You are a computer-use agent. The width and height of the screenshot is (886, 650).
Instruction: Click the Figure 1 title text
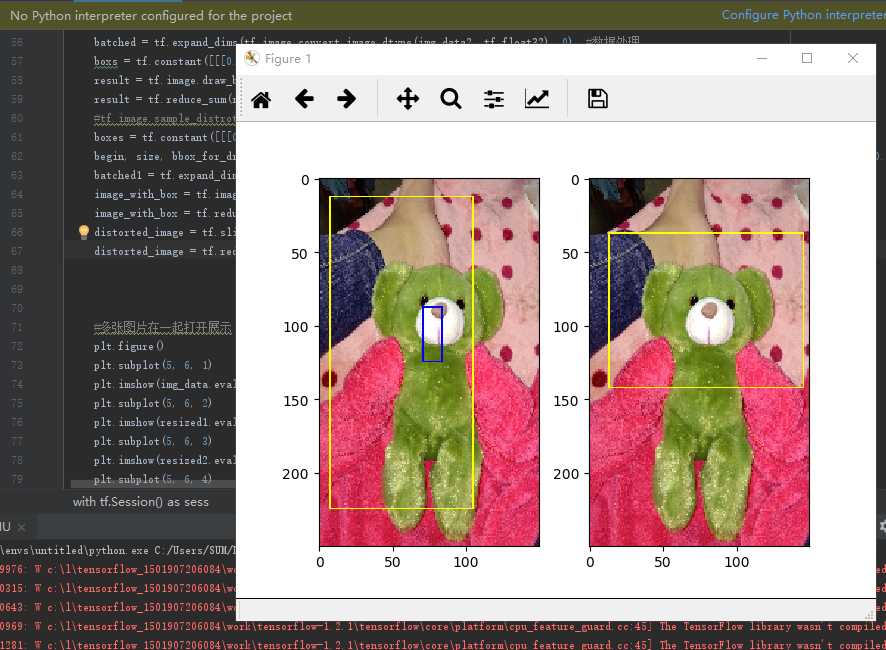288,59
